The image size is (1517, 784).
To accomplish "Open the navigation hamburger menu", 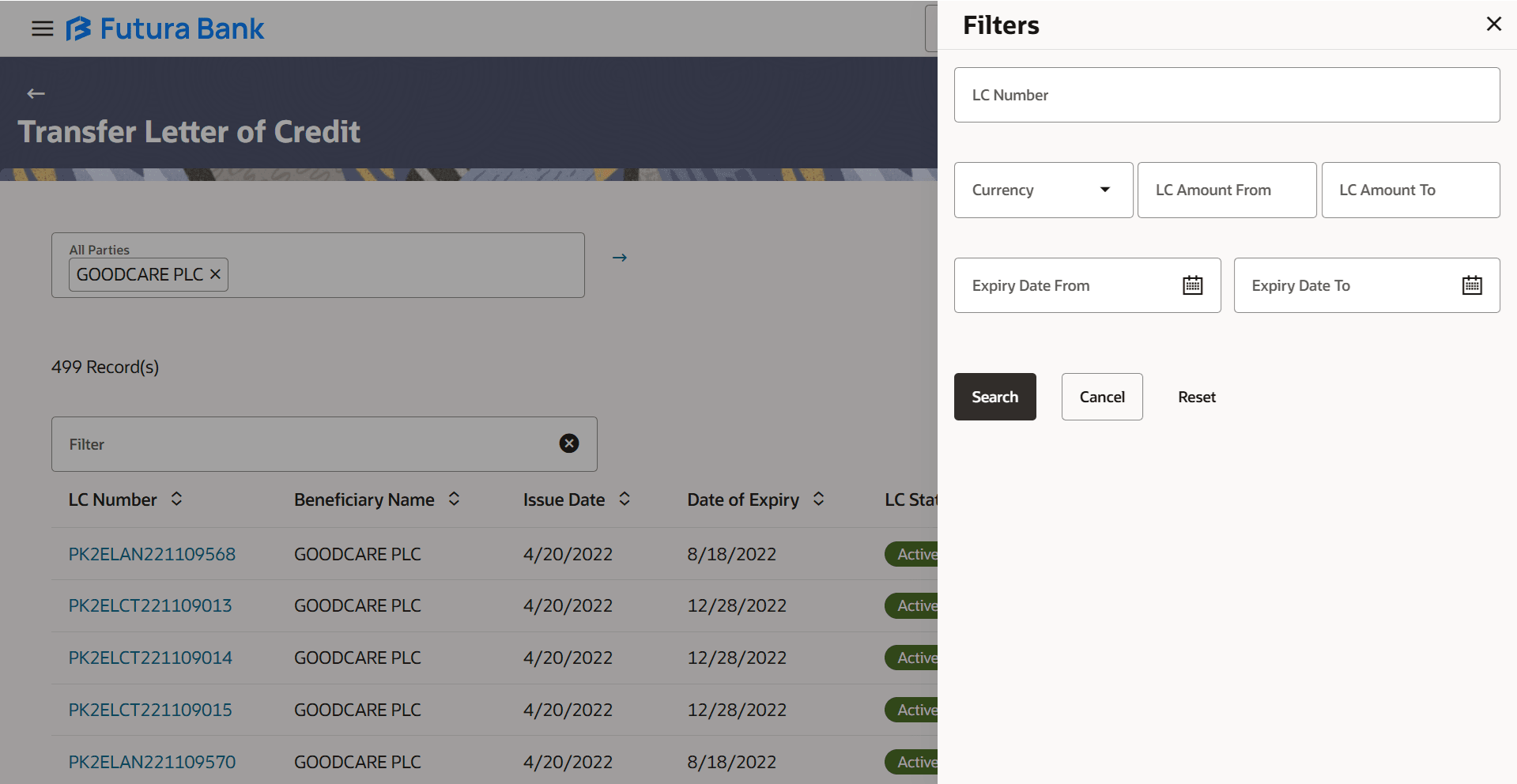I will pos(42,28).
